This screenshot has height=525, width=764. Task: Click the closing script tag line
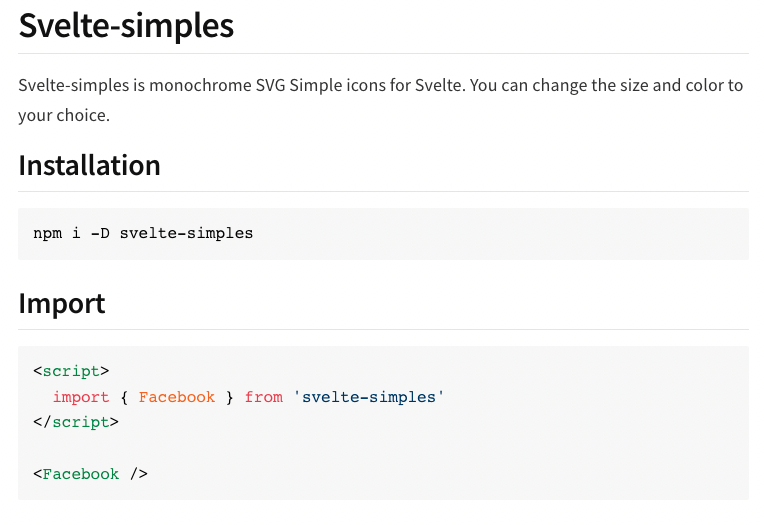pyautogui.click(x=76, y=422)
